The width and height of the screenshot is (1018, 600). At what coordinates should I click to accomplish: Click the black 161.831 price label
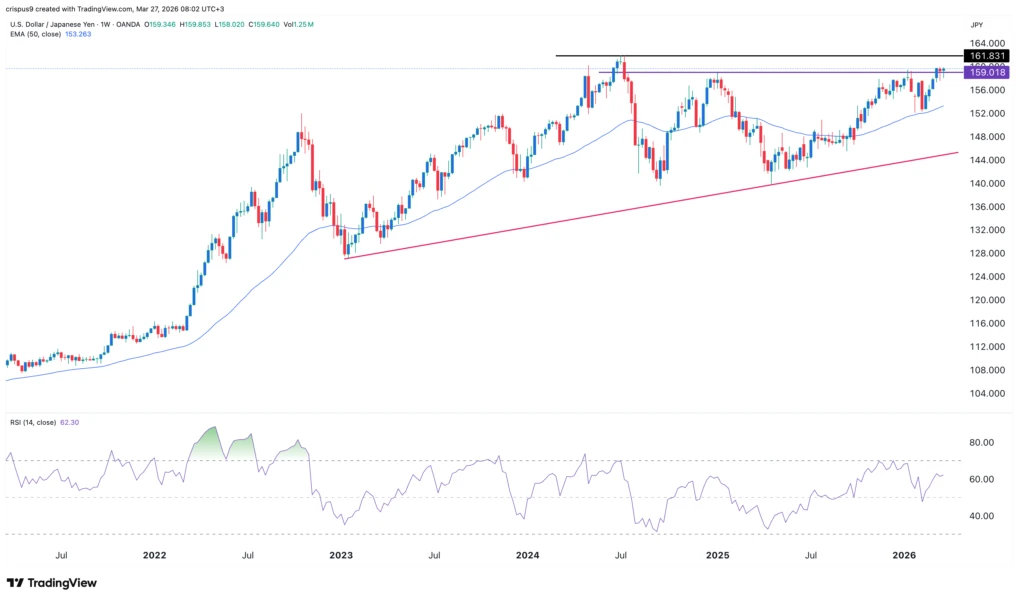986,57
